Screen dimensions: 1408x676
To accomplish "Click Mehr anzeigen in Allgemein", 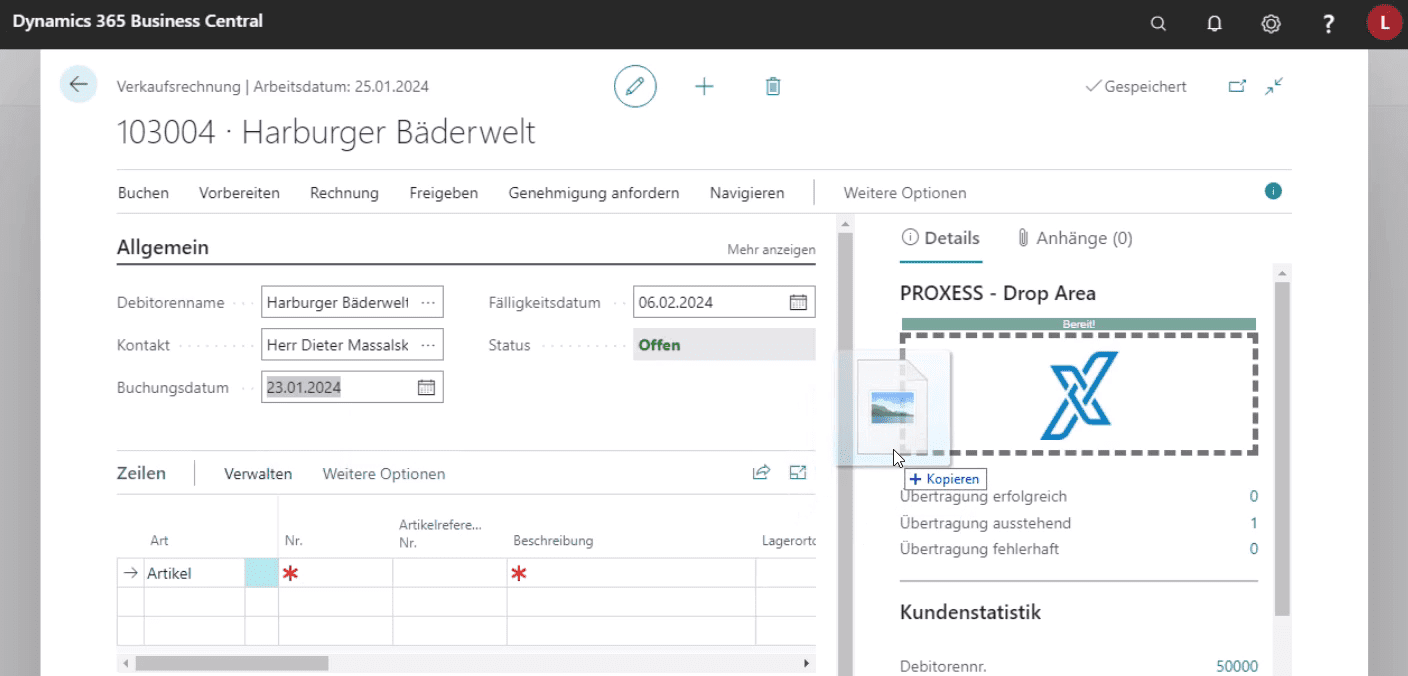I will coord(771,250).
